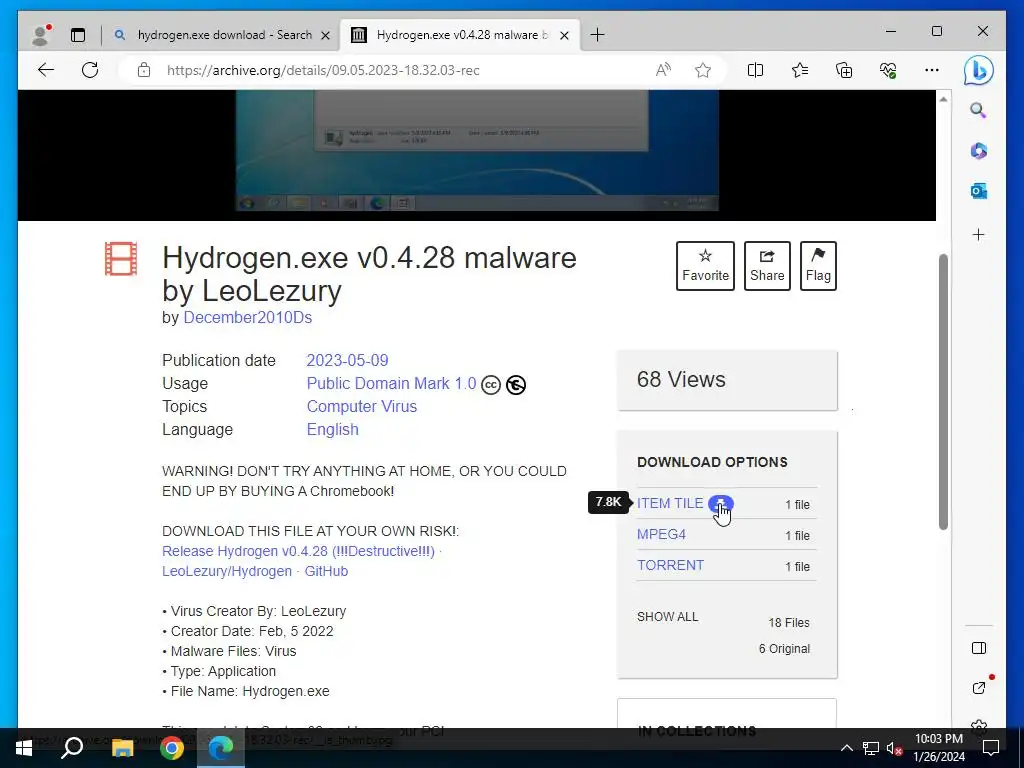Viewport: 1024px width, 768px height.
Task: View site information lock icon
Action: coord(144,70)
